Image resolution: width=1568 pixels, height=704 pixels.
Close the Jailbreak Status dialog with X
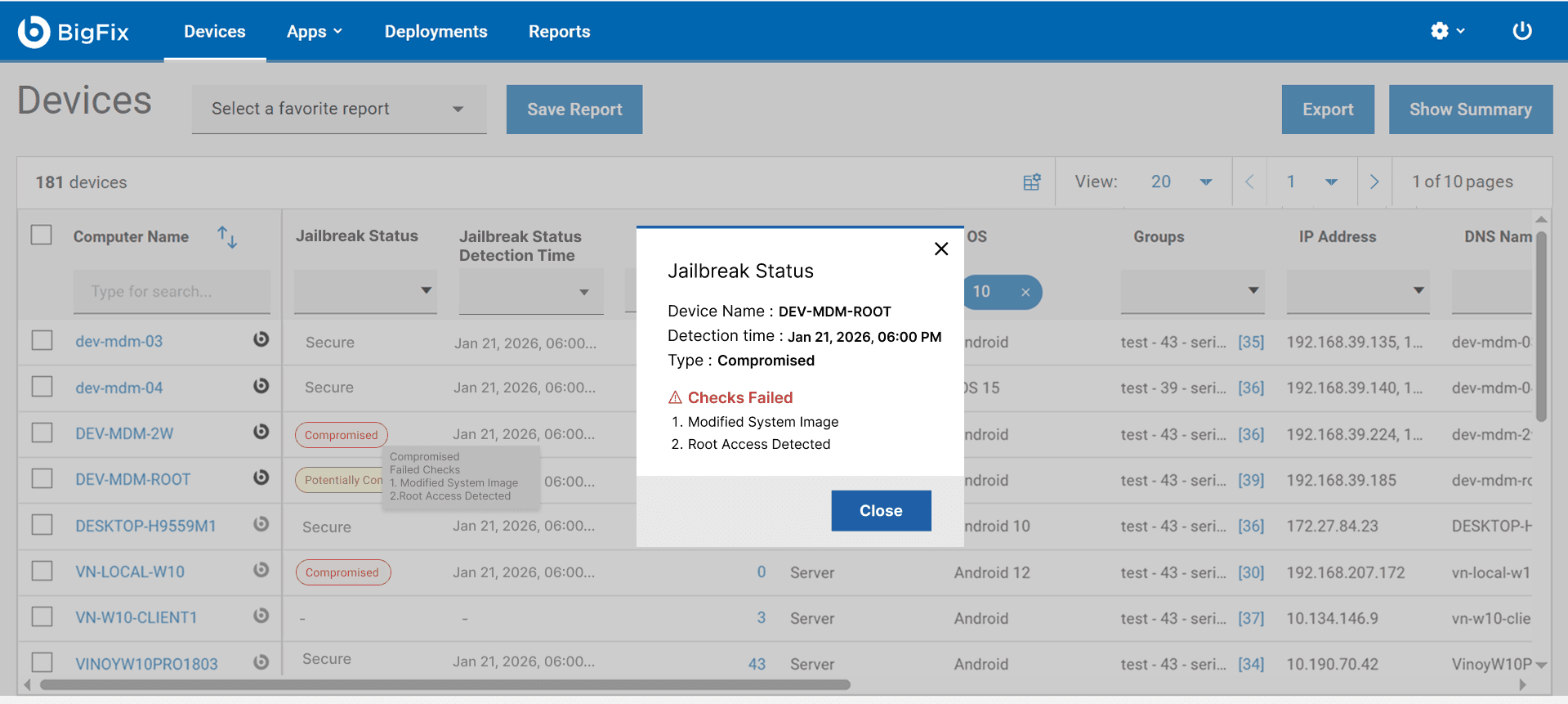(941, 249)
